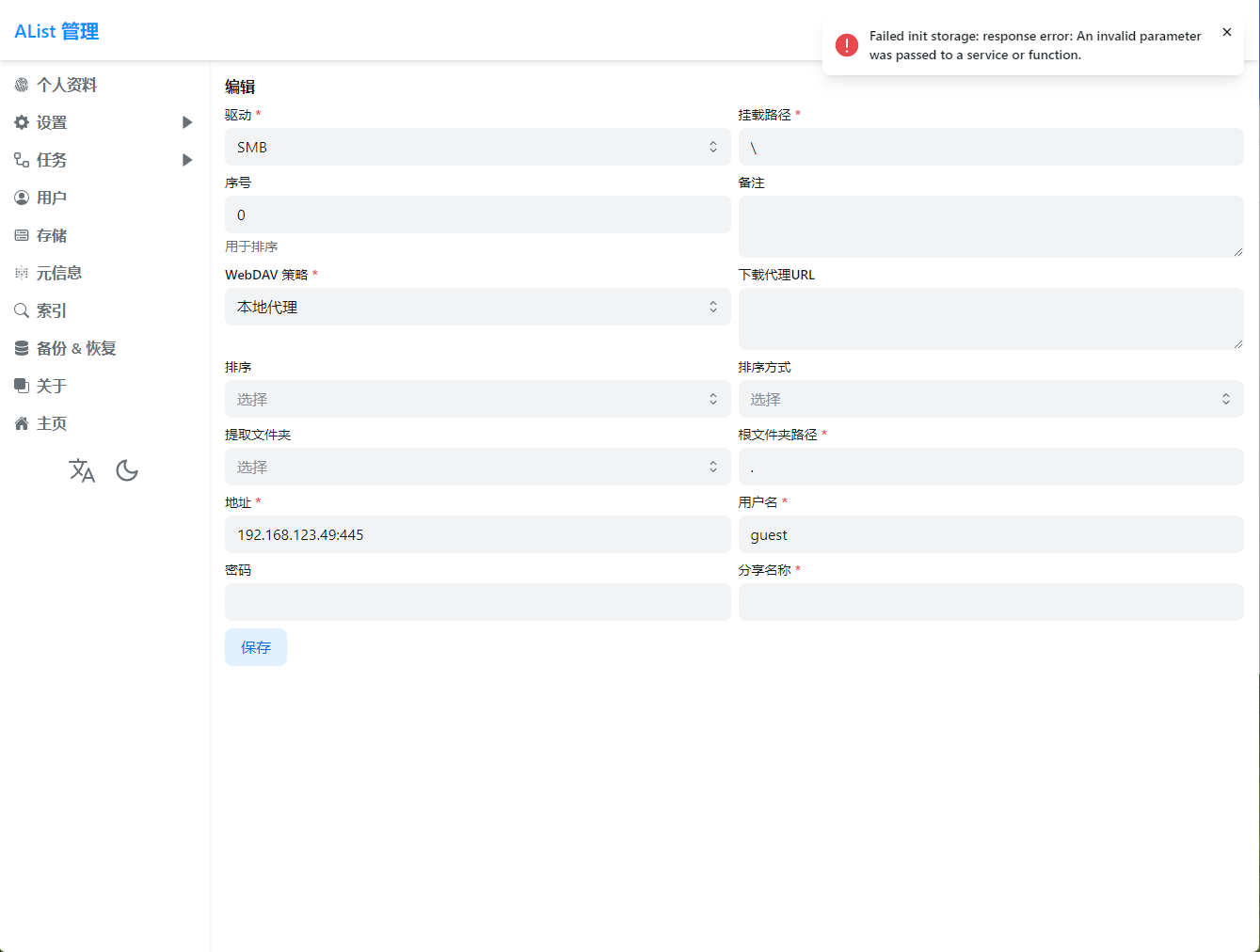Click the AList 管理 title link
Viewport: 1260px width, 952px height.
[56, 31]
